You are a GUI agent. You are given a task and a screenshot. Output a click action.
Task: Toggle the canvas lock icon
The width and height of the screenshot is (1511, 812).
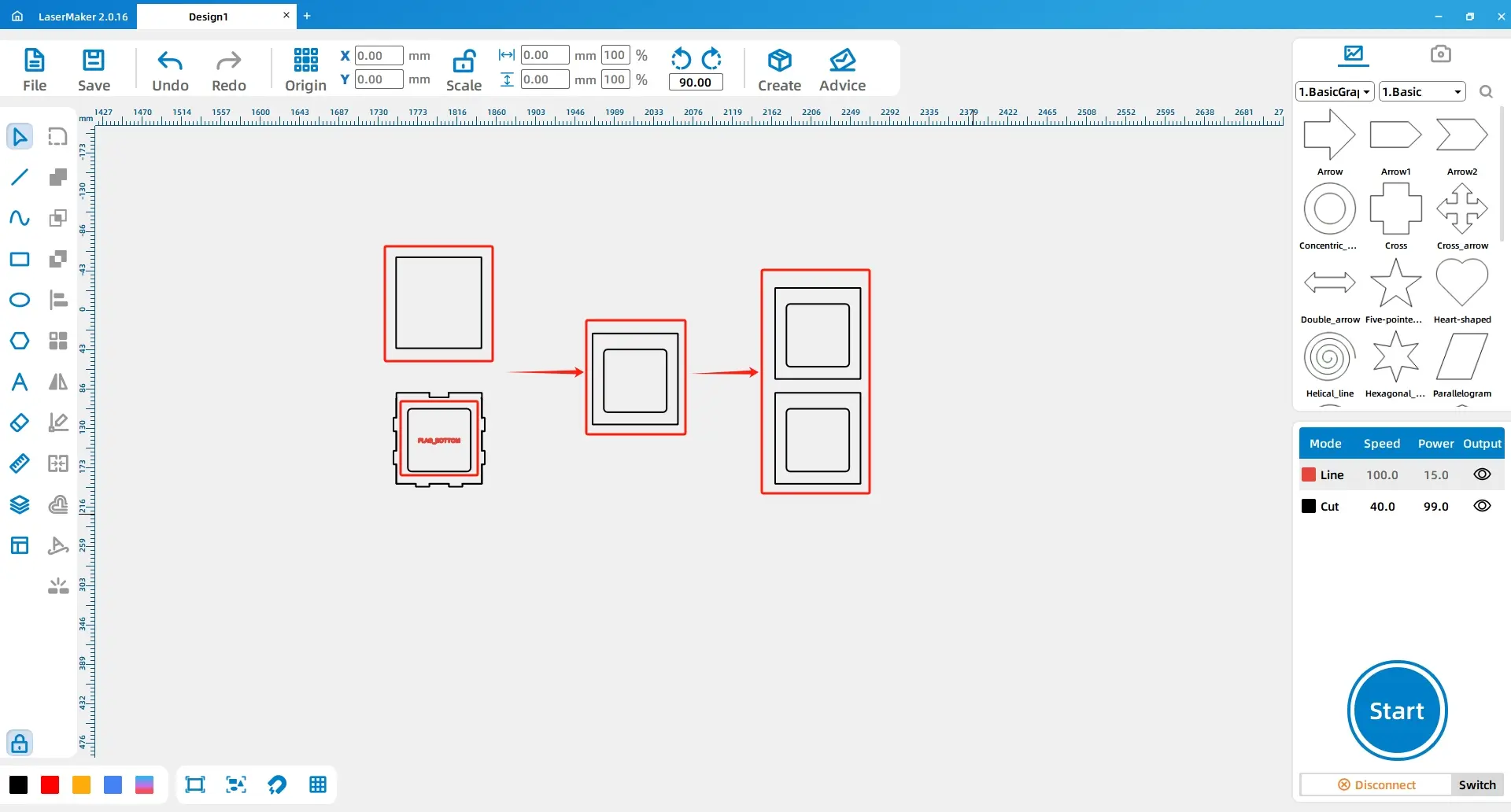click(20, 743)
